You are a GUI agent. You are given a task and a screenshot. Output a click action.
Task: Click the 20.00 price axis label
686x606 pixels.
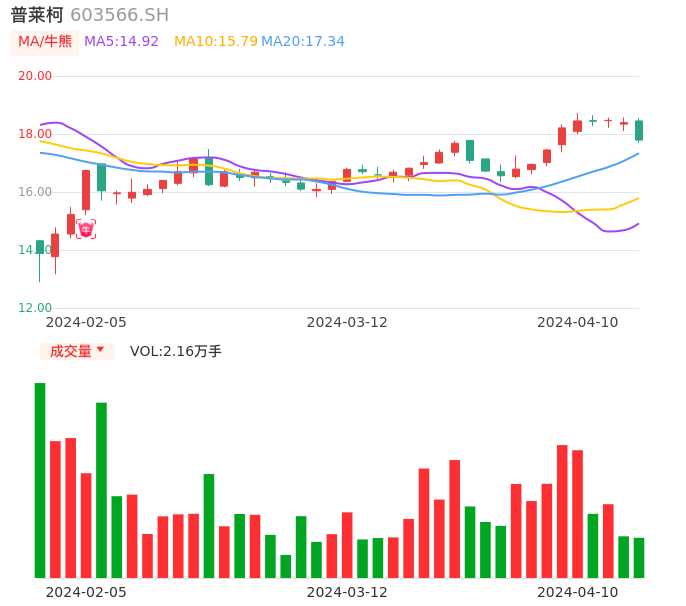[36, 76]
